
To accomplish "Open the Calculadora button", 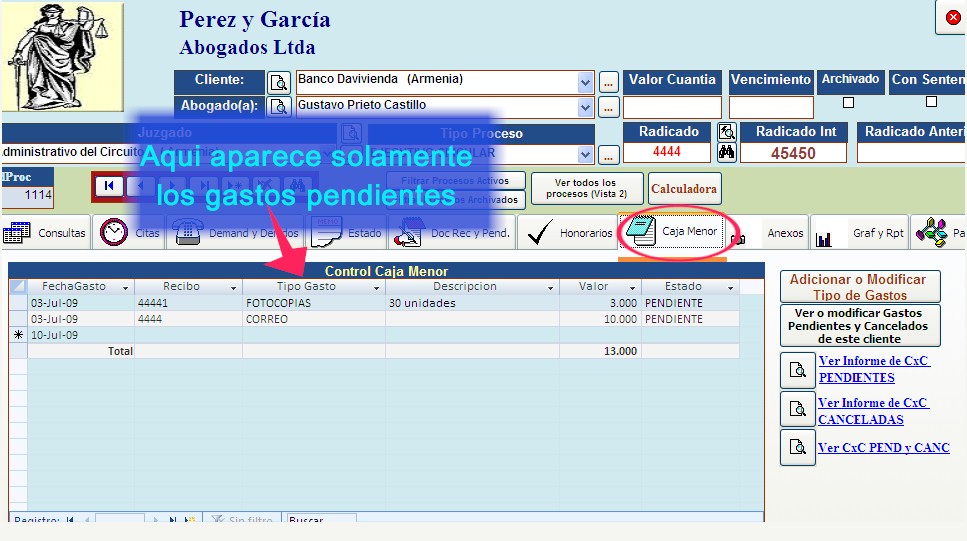I will [684, 189].
